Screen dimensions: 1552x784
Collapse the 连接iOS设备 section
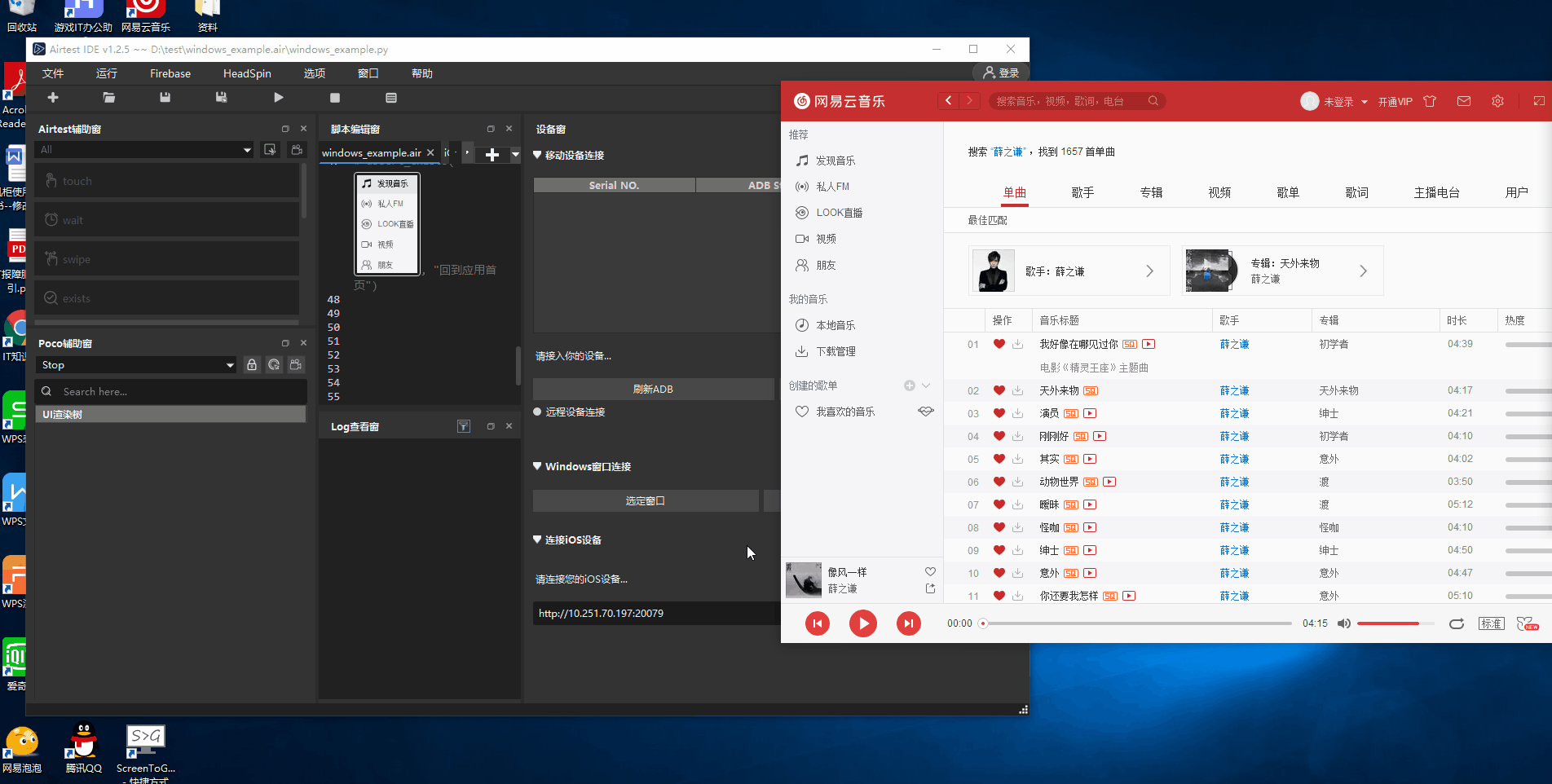537,540
